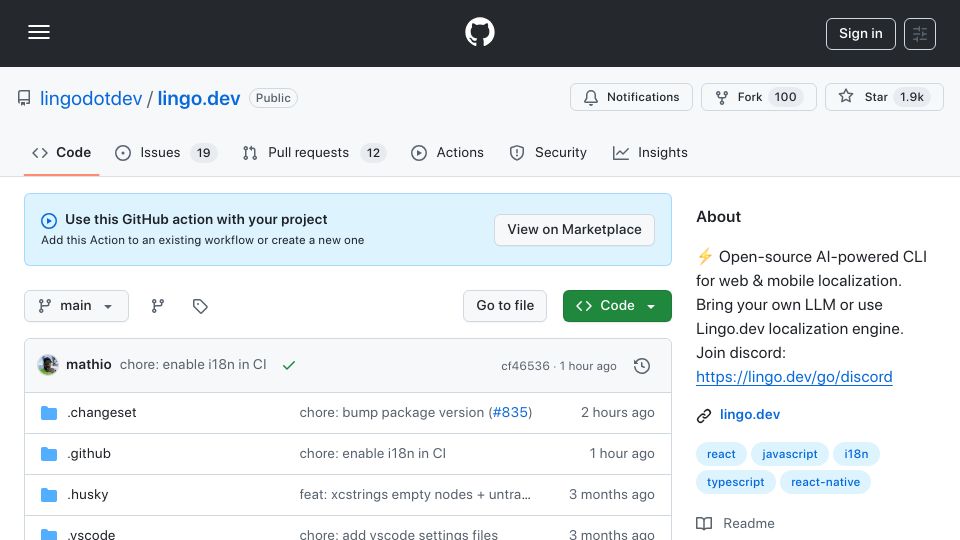
Task: Open the lingo.dev repository name link
Action: coord(198,98)
